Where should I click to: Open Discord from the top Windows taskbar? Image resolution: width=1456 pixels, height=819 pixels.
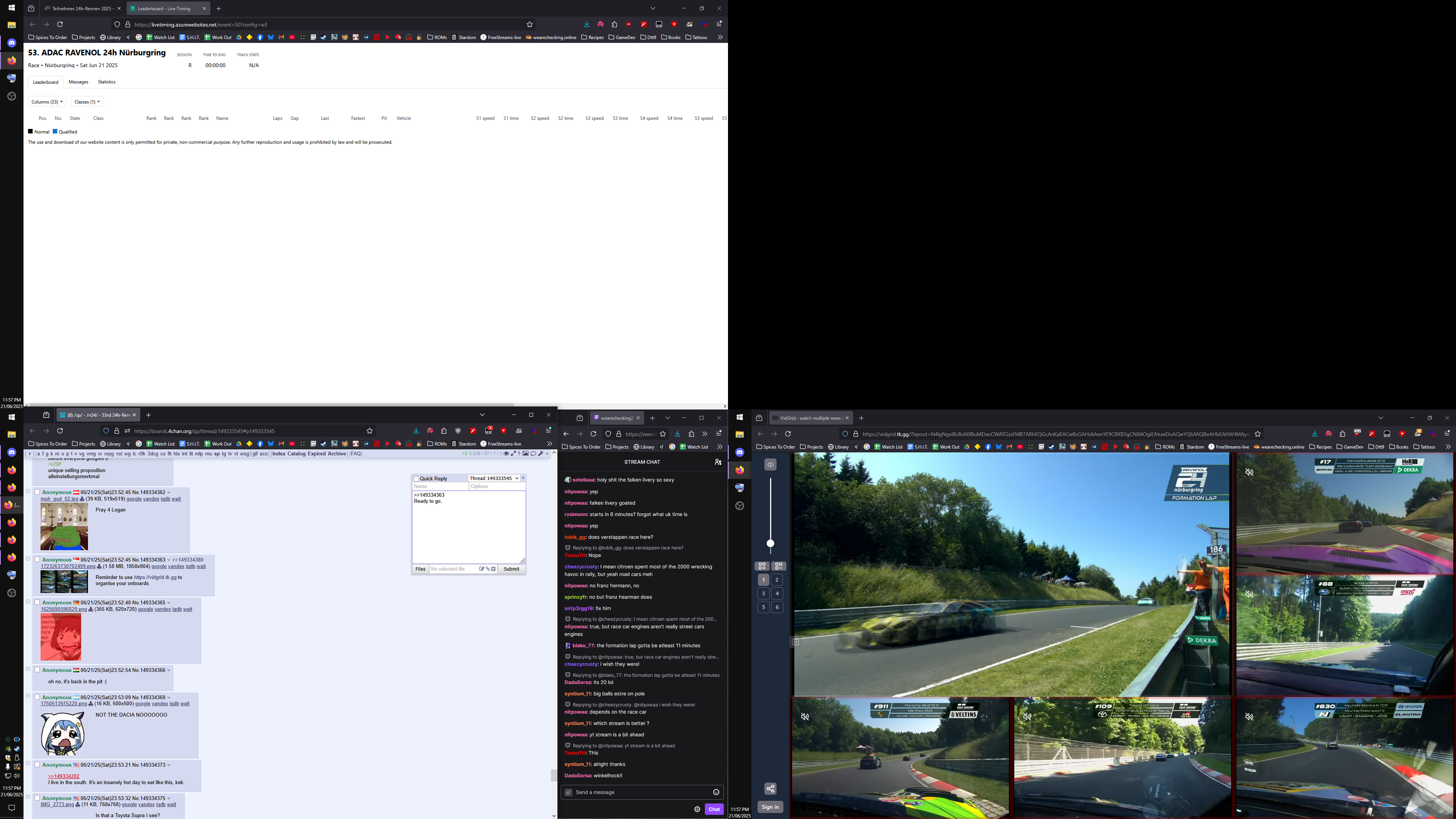coord(12,42)
